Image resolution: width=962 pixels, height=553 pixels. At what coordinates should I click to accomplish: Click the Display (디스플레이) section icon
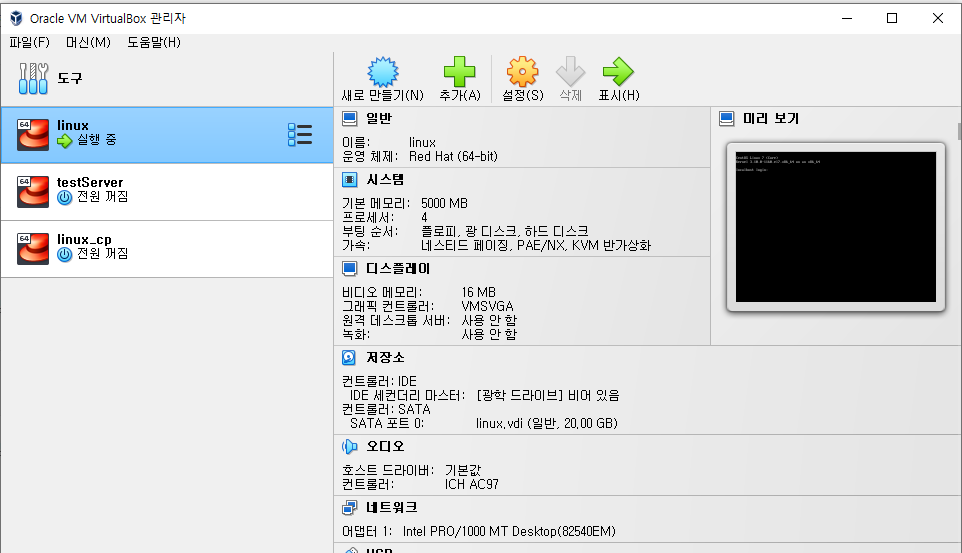pyautogui.click(x=349, y=269)
